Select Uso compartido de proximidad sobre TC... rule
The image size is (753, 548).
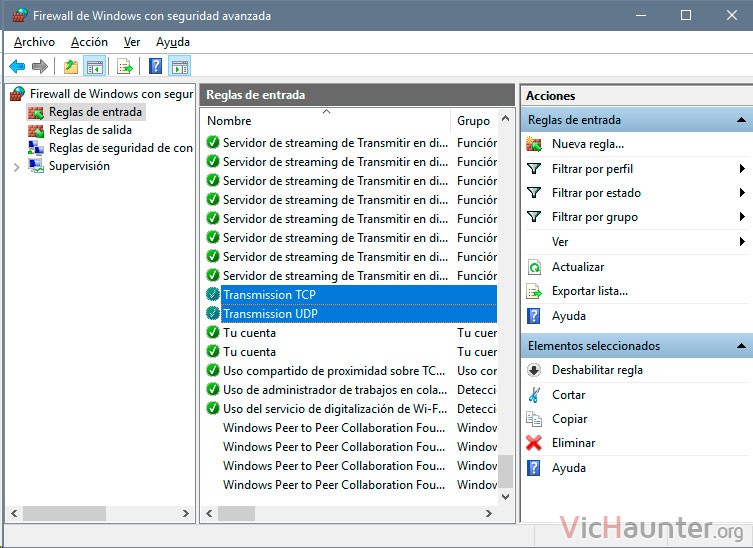pyautogui.click(x=334, y=371)
